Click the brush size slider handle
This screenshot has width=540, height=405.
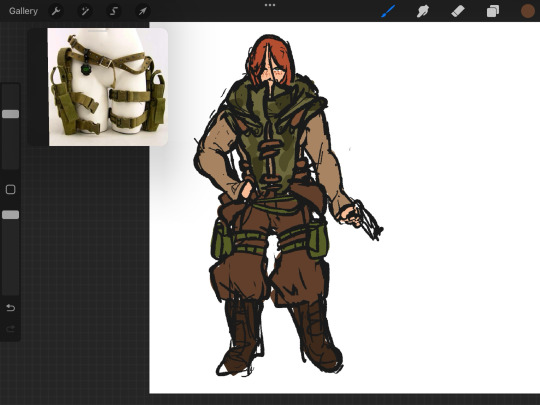[11, 114]
